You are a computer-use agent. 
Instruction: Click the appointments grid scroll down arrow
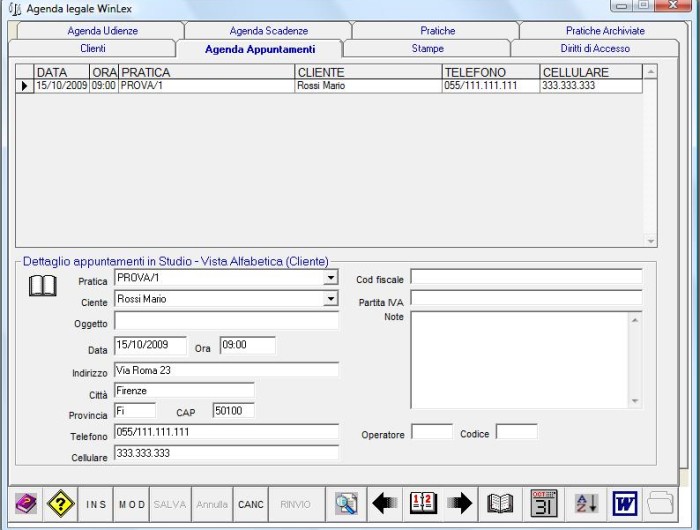650,241
